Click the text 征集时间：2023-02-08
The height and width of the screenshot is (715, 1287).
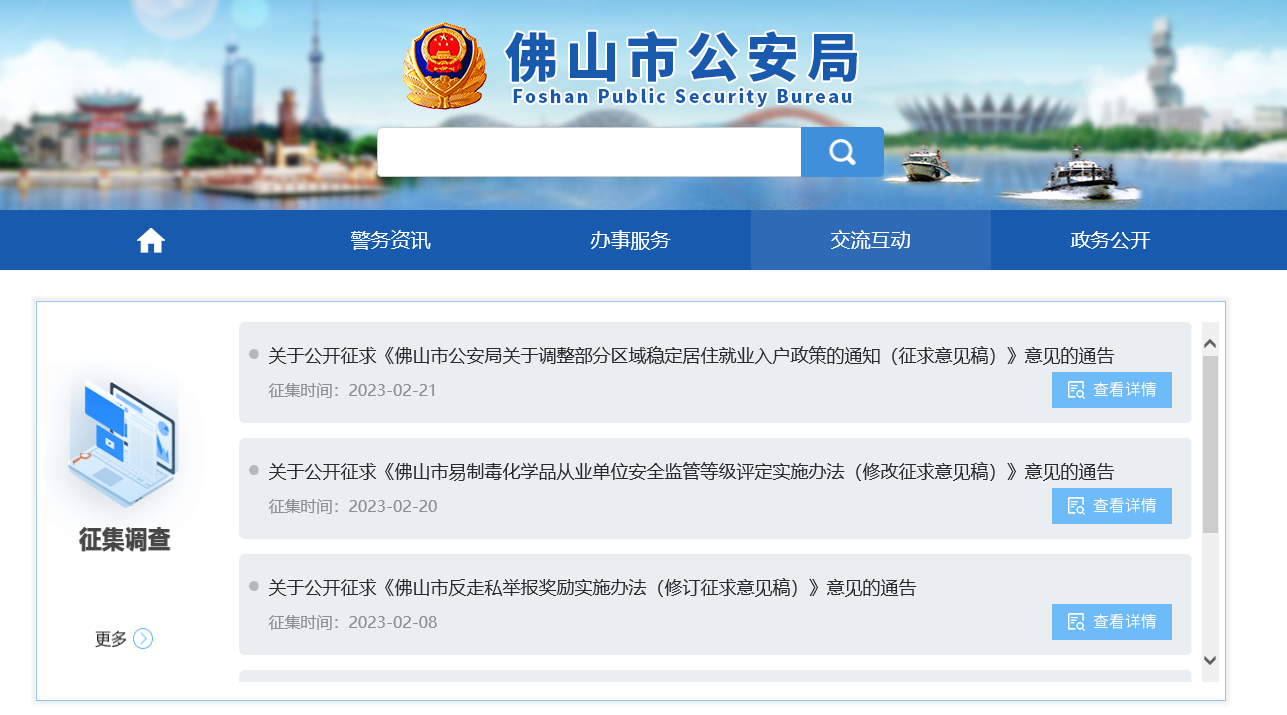353,622
